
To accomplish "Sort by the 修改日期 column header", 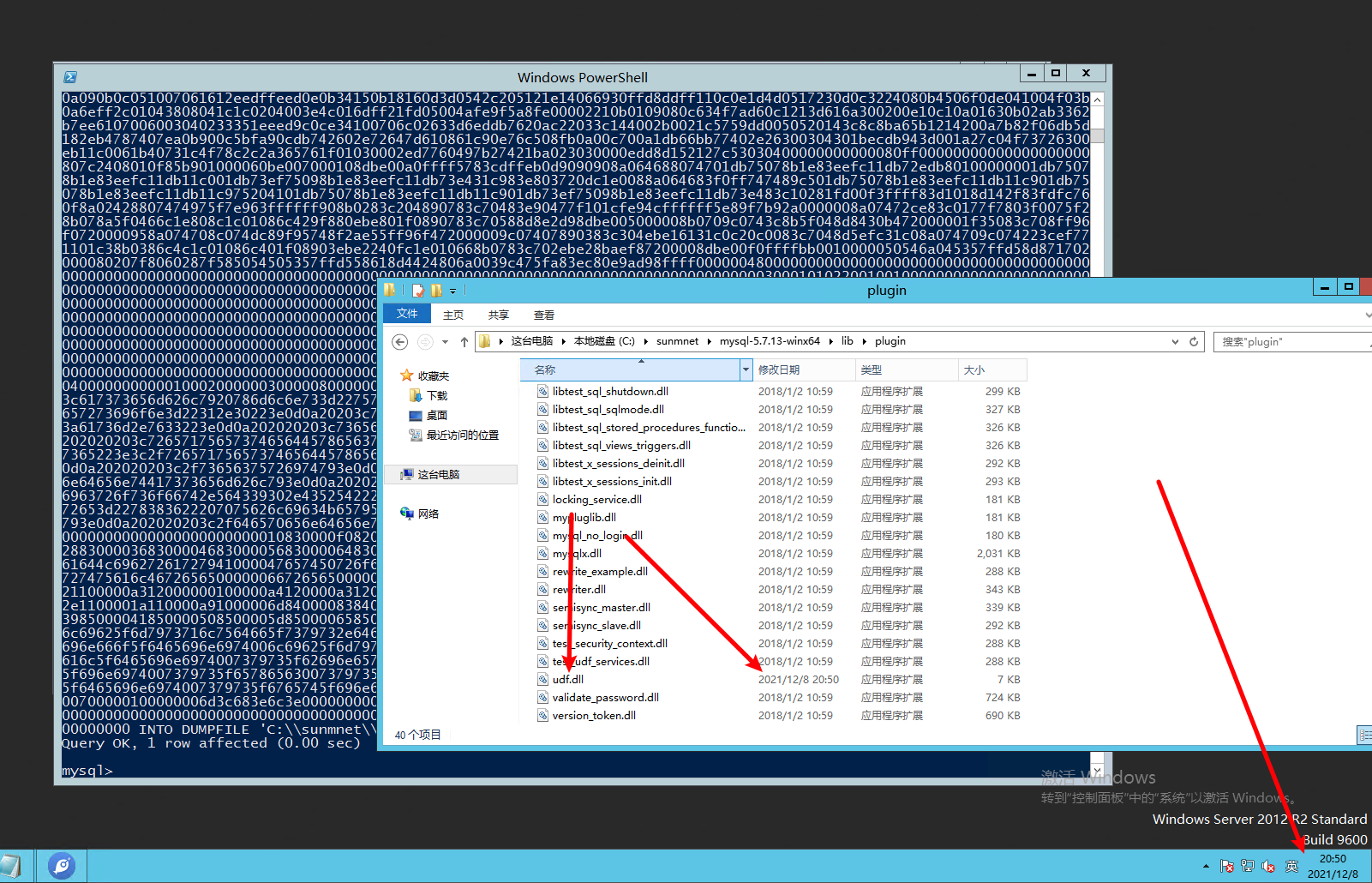I will point(804,369).
